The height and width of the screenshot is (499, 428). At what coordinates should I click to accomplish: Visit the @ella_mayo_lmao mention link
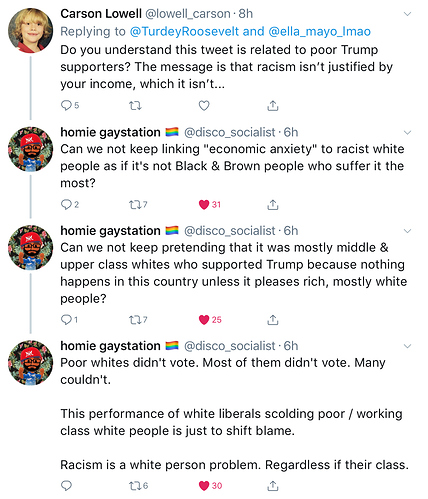[319, 31]
